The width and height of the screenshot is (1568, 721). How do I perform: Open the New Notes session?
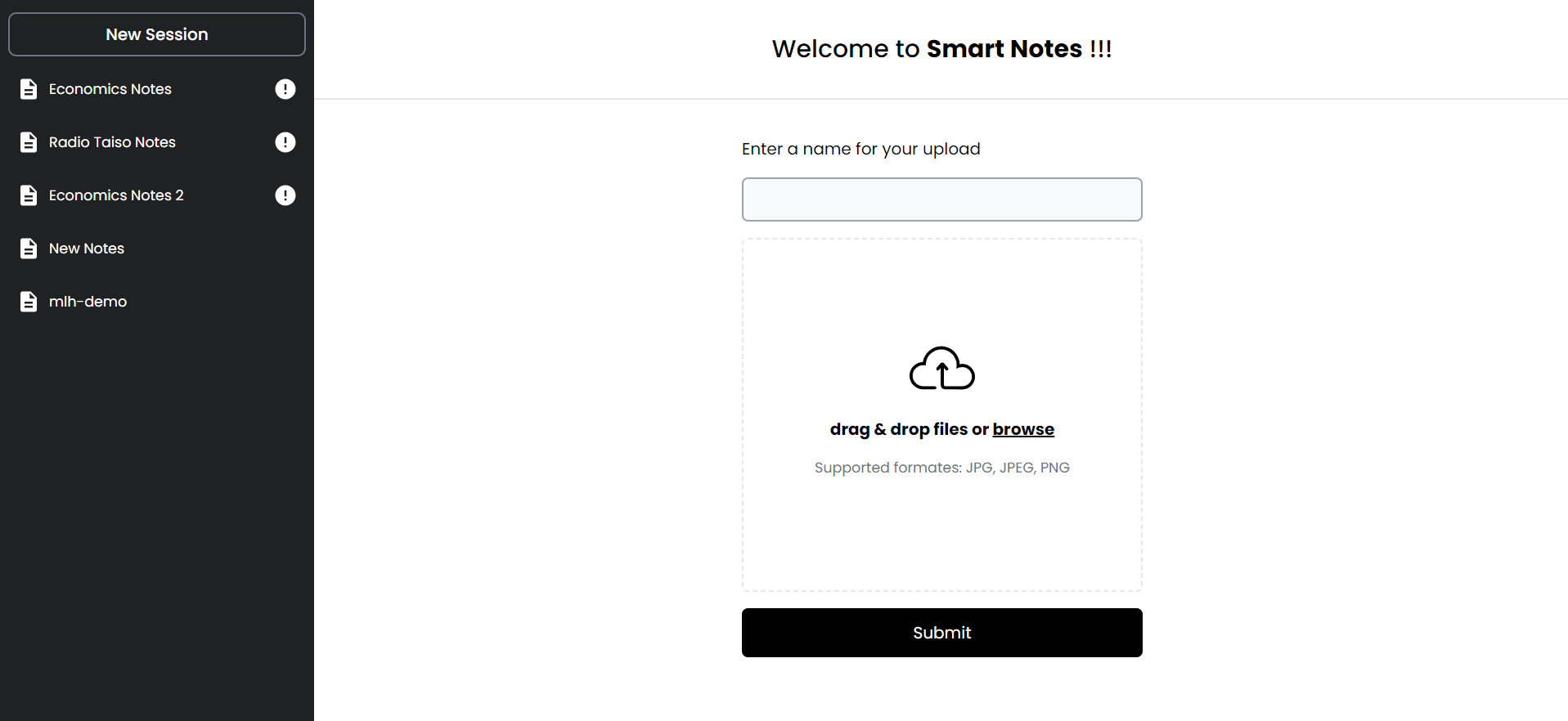pyautogui.click(x=87, y=249)
